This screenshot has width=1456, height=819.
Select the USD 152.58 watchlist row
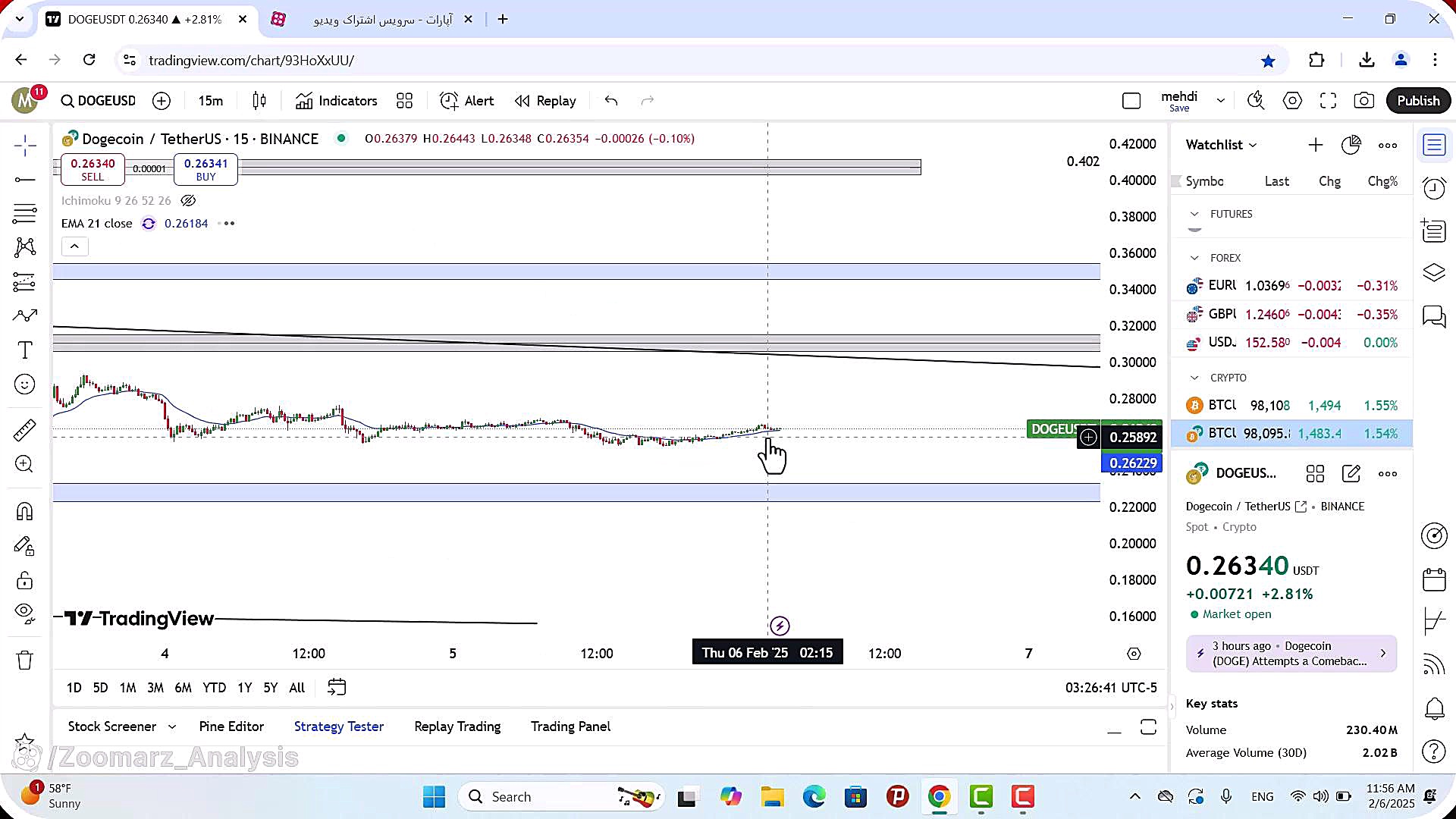1291,343
